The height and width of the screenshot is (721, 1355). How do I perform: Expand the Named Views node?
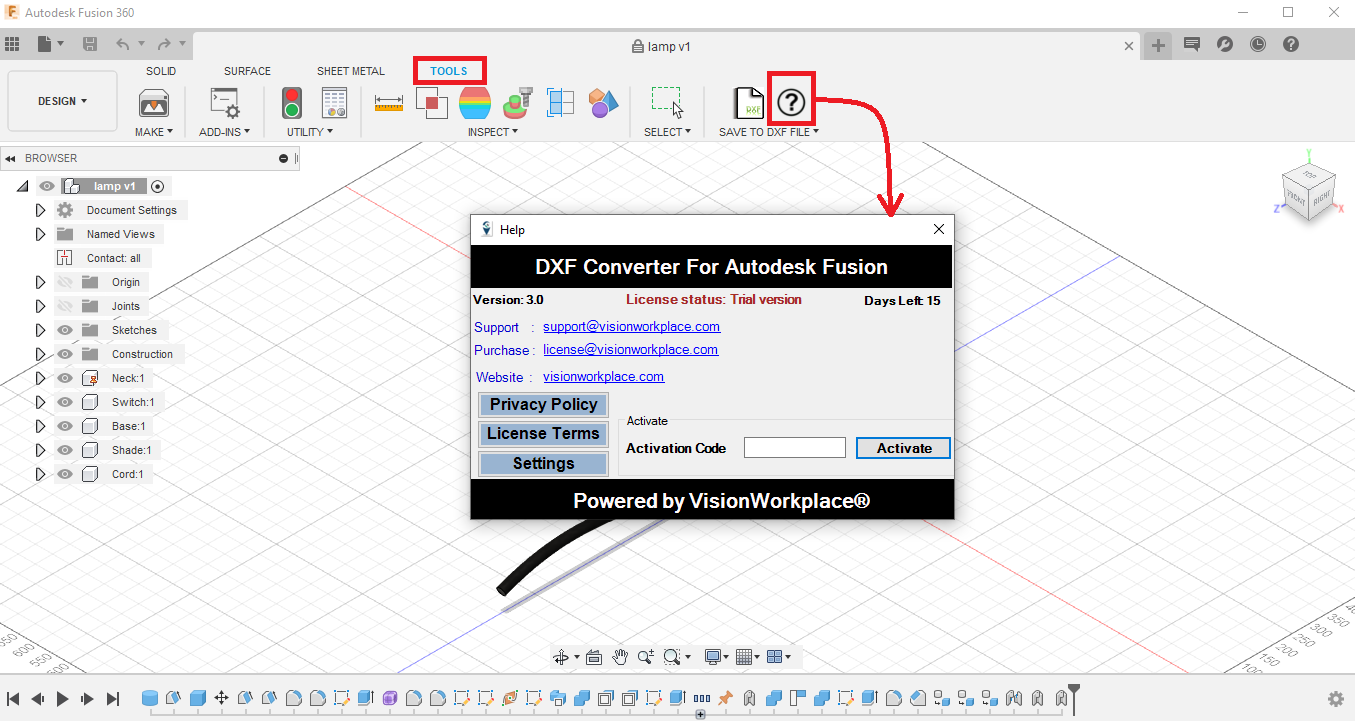coord(41,234)
